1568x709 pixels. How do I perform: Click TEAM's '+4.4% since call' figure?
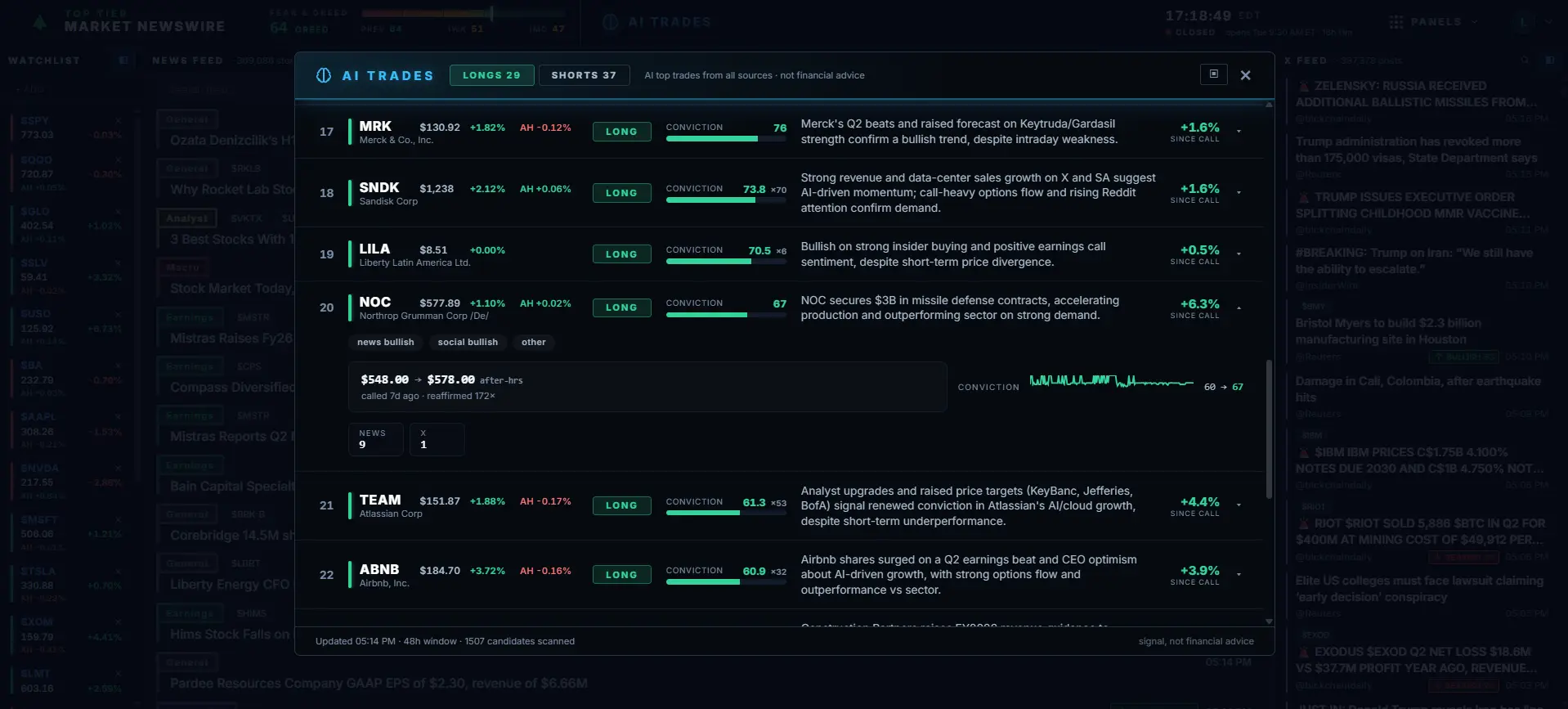[1195, 506]
